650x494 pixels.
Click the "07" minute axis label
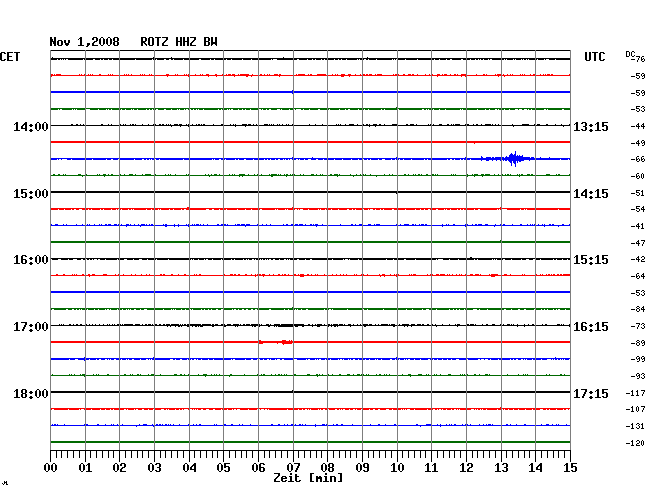coord(293,468)
